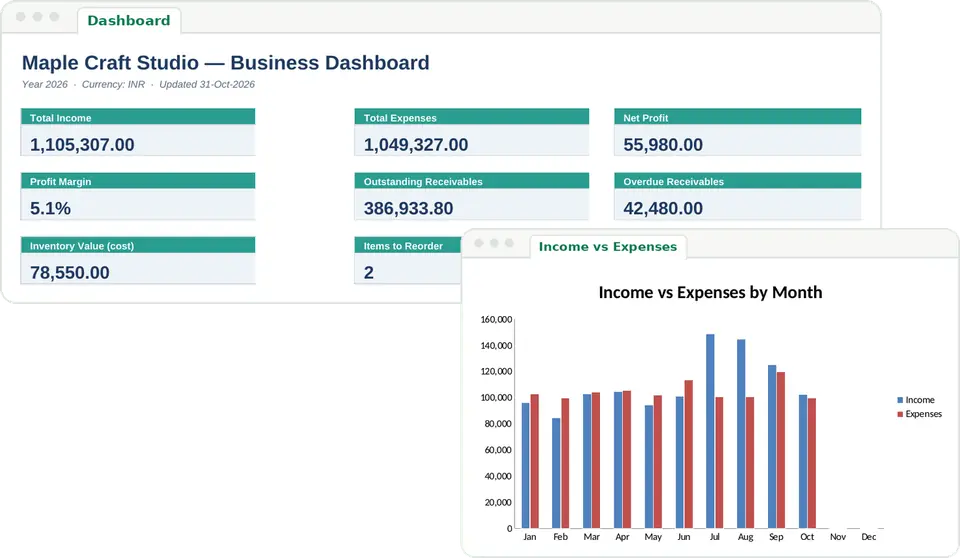Select the October Income bar

tap(803, 462)
